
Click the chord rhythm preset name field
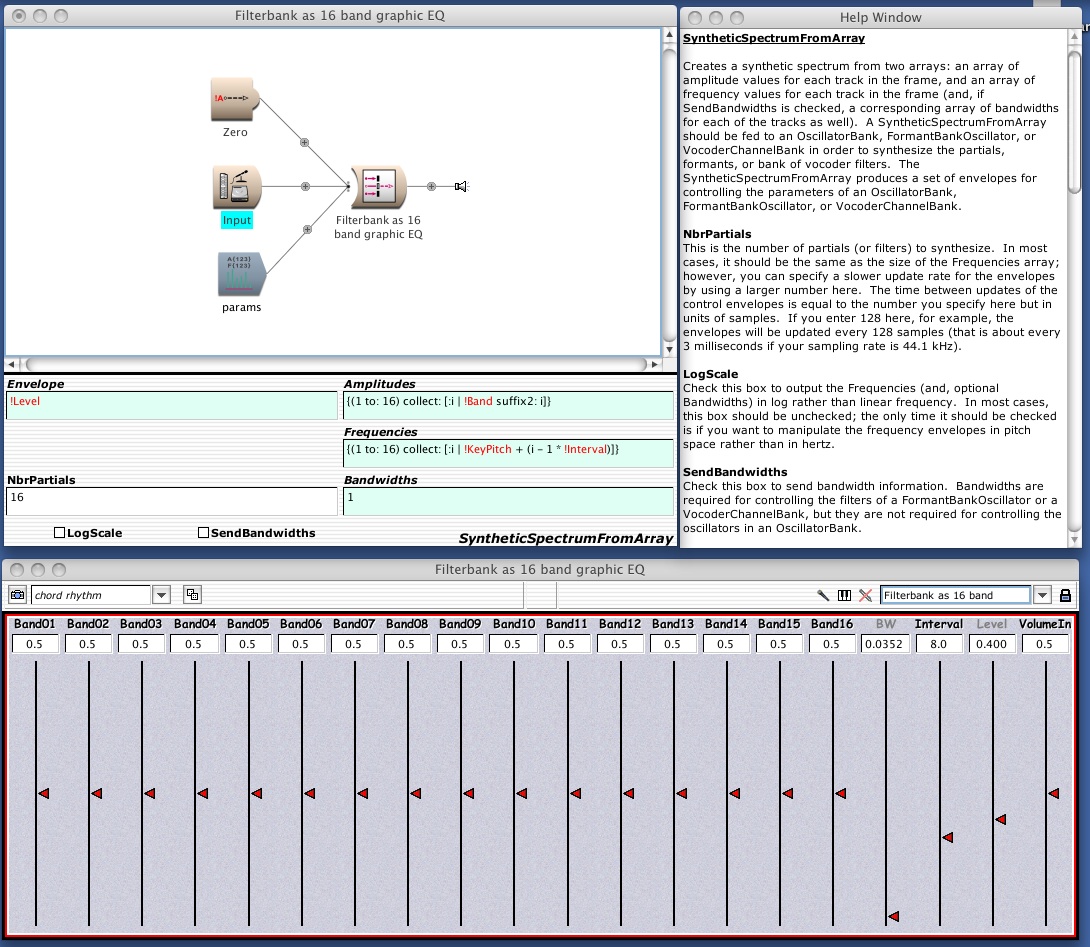(91, 595)
